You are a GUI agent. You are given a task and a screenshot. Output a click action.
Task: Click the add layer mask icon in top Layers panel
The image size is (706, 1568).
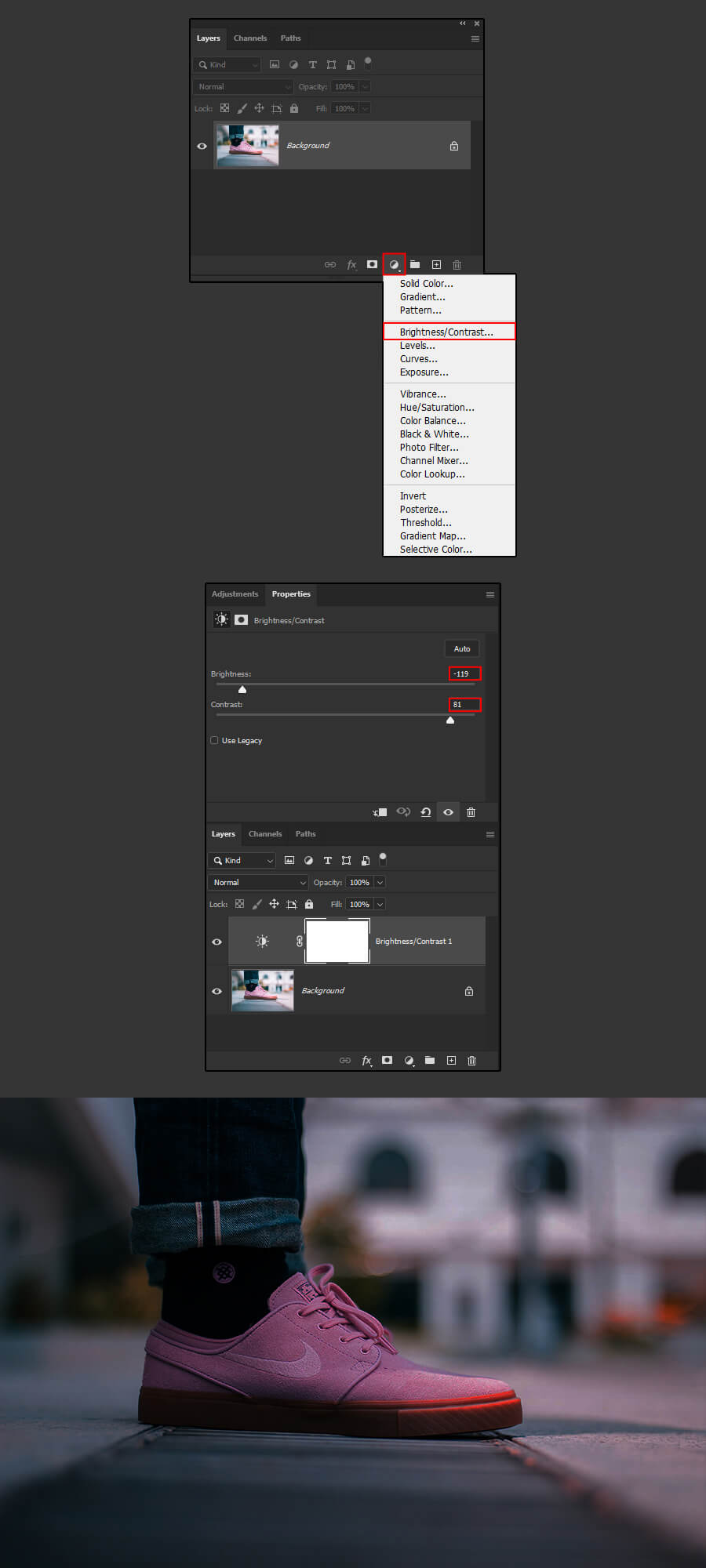pos(372,264)
